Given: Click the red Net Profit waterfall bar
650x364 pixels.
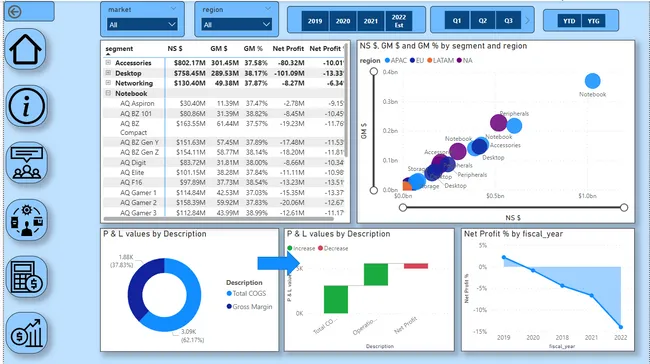Looking at the screenshot, I should click(416, 266).
